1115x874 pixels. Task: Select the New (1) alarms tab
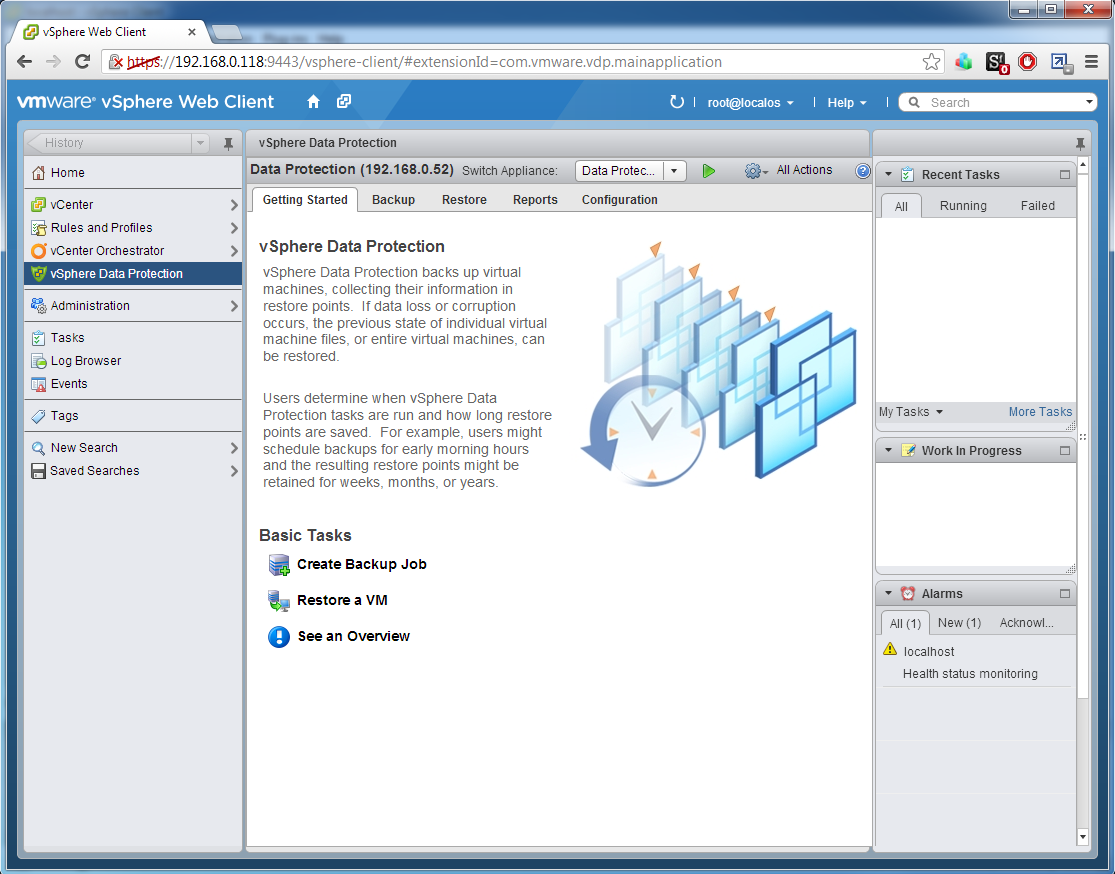click(x=959, y=623)
